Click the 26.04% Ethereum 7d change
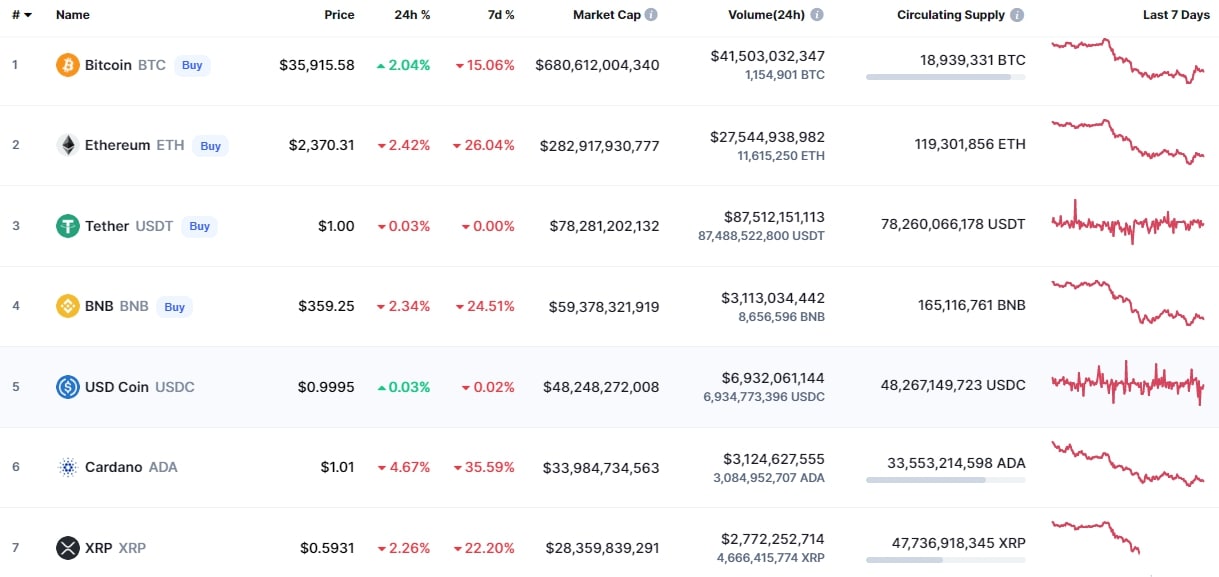 (x=484, y=145)
